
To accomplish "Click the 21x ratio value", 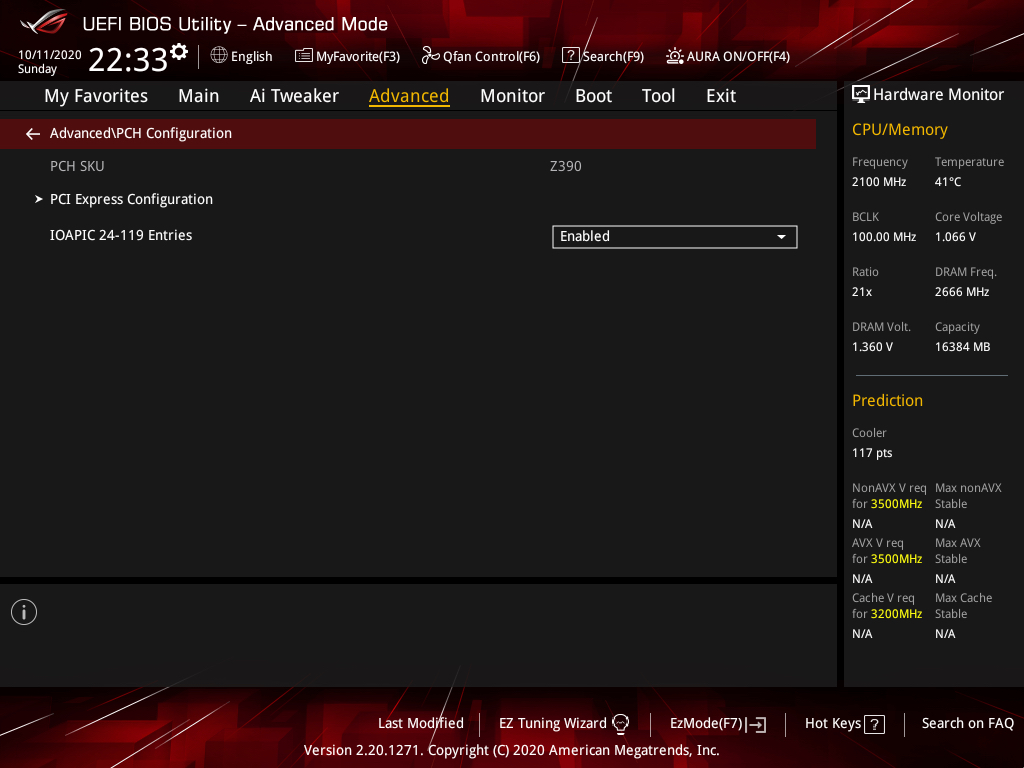I will [x=861, y=291].
